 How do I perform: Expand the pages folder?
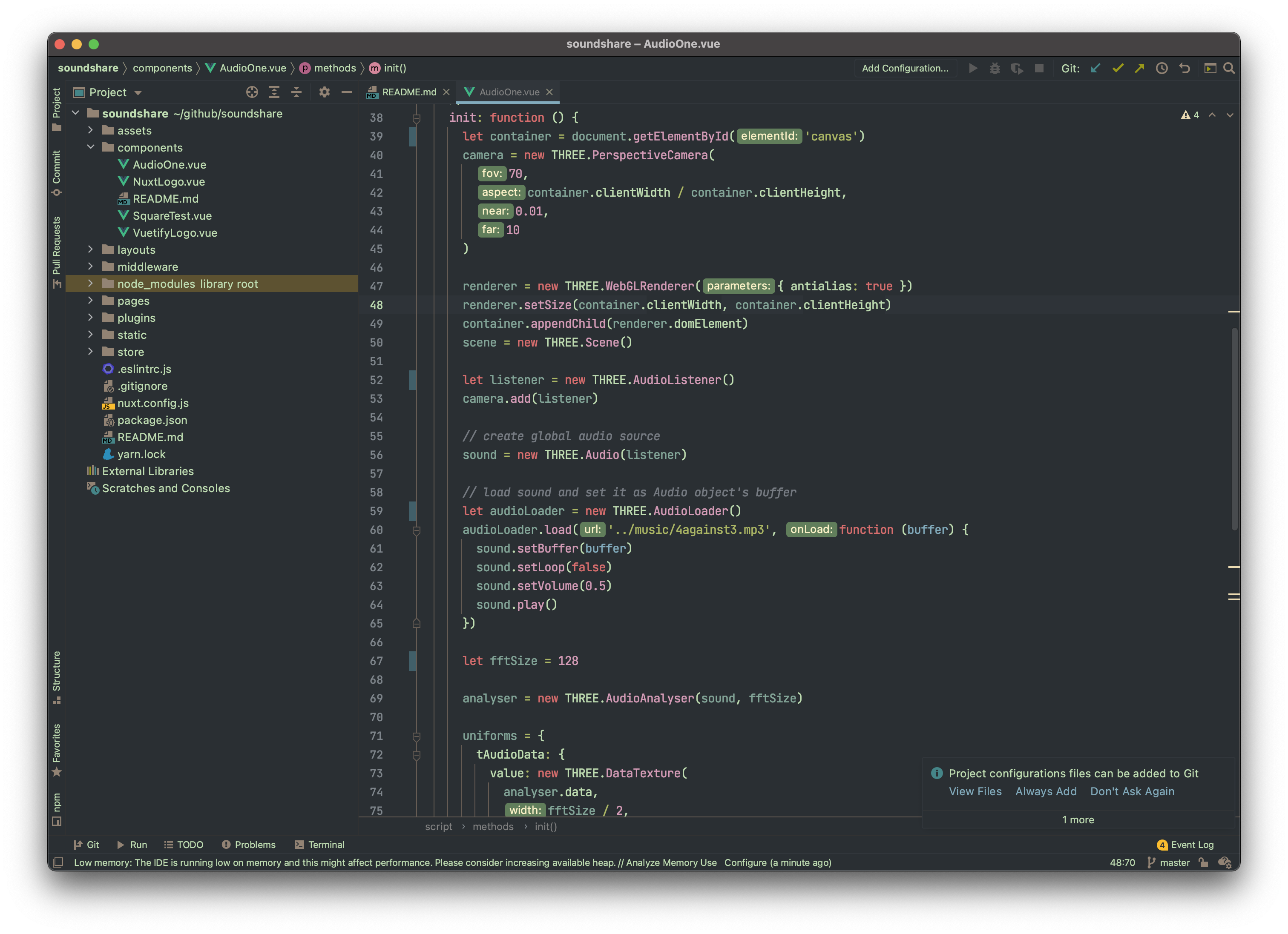pos(90,300)
